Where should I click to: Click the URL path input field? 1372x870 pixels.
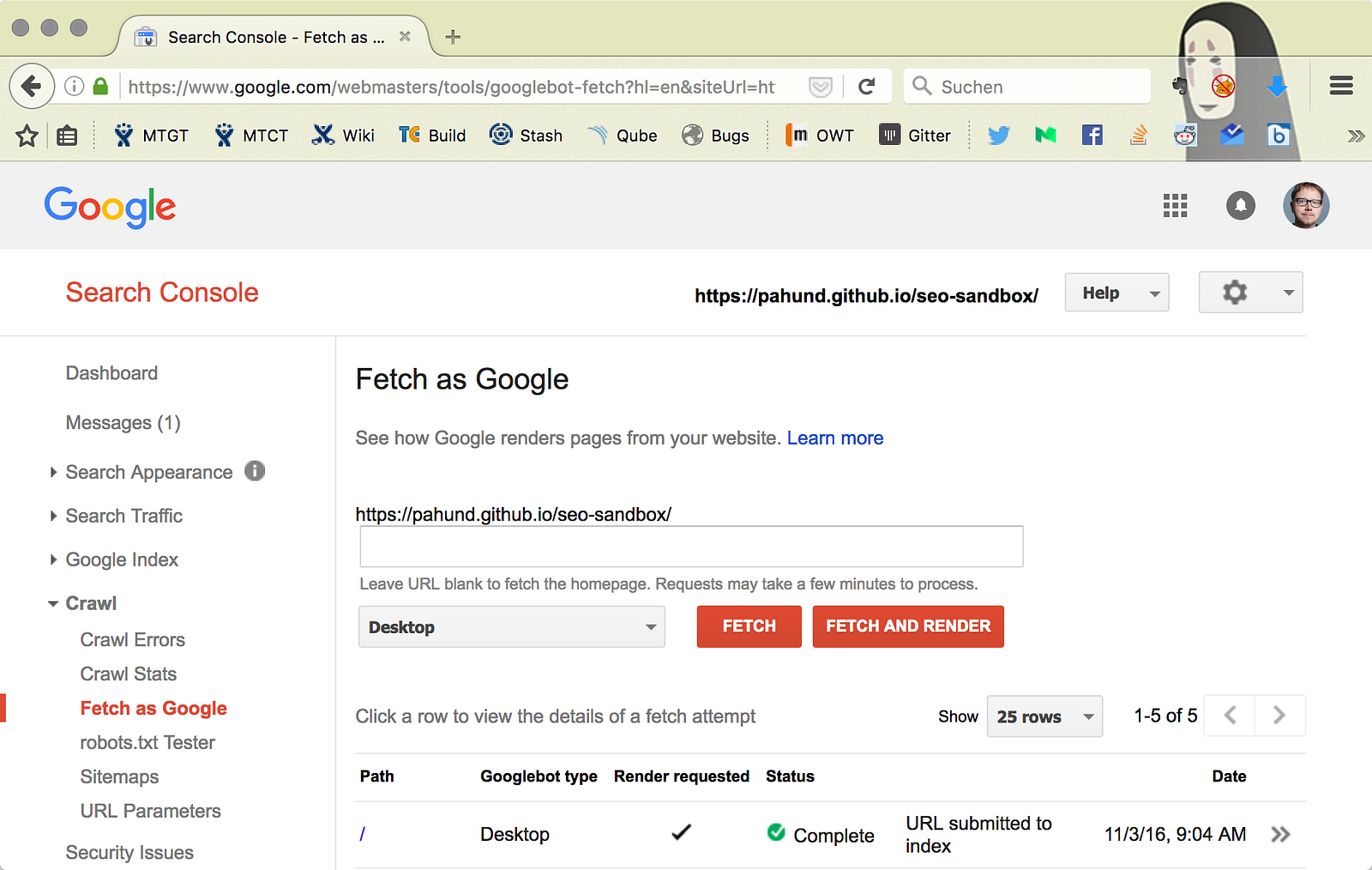[x=691, y=547]
